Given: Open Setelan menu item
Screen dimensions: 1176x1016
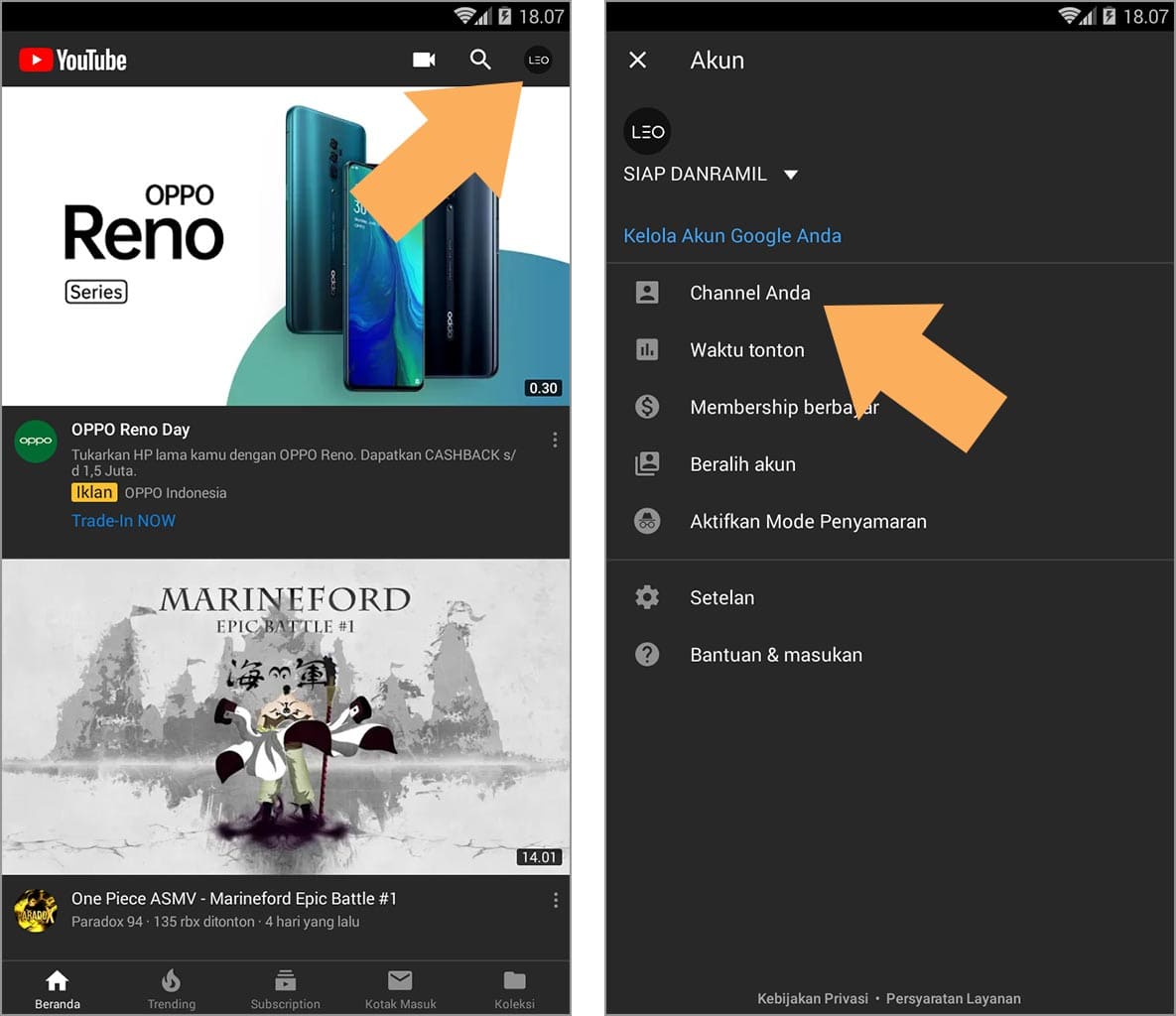Looking at the screenshot, I should click(x=890, y=597).
